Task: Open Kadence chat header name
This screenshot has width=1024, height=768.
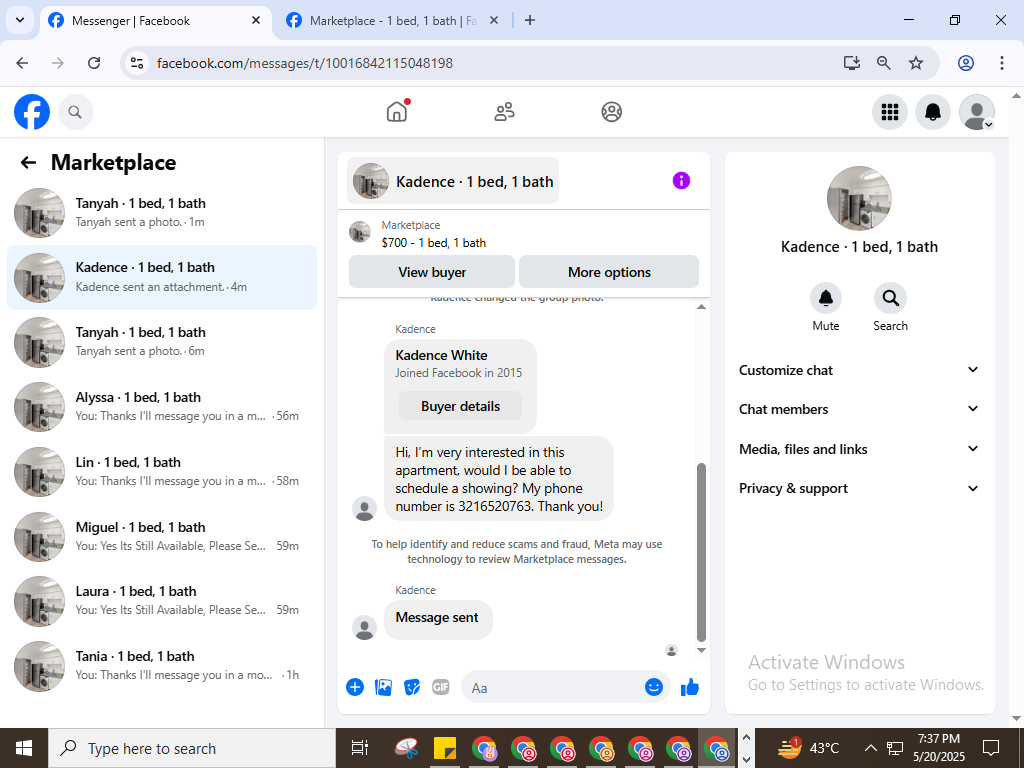Action: click(x=453, y=181)
